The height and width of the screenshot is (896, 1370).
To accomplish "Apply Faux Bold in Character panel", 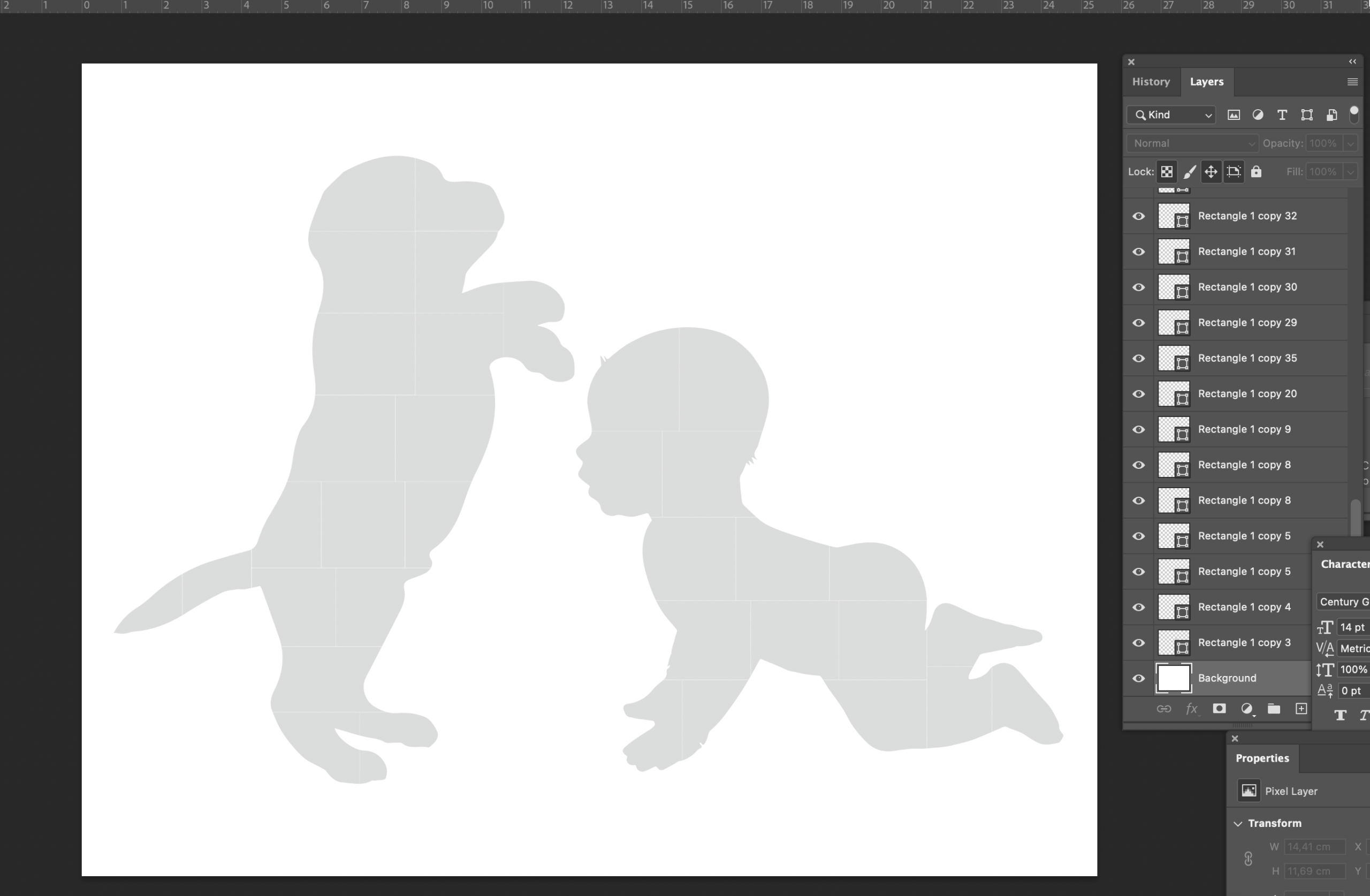I will (1340, 715).
